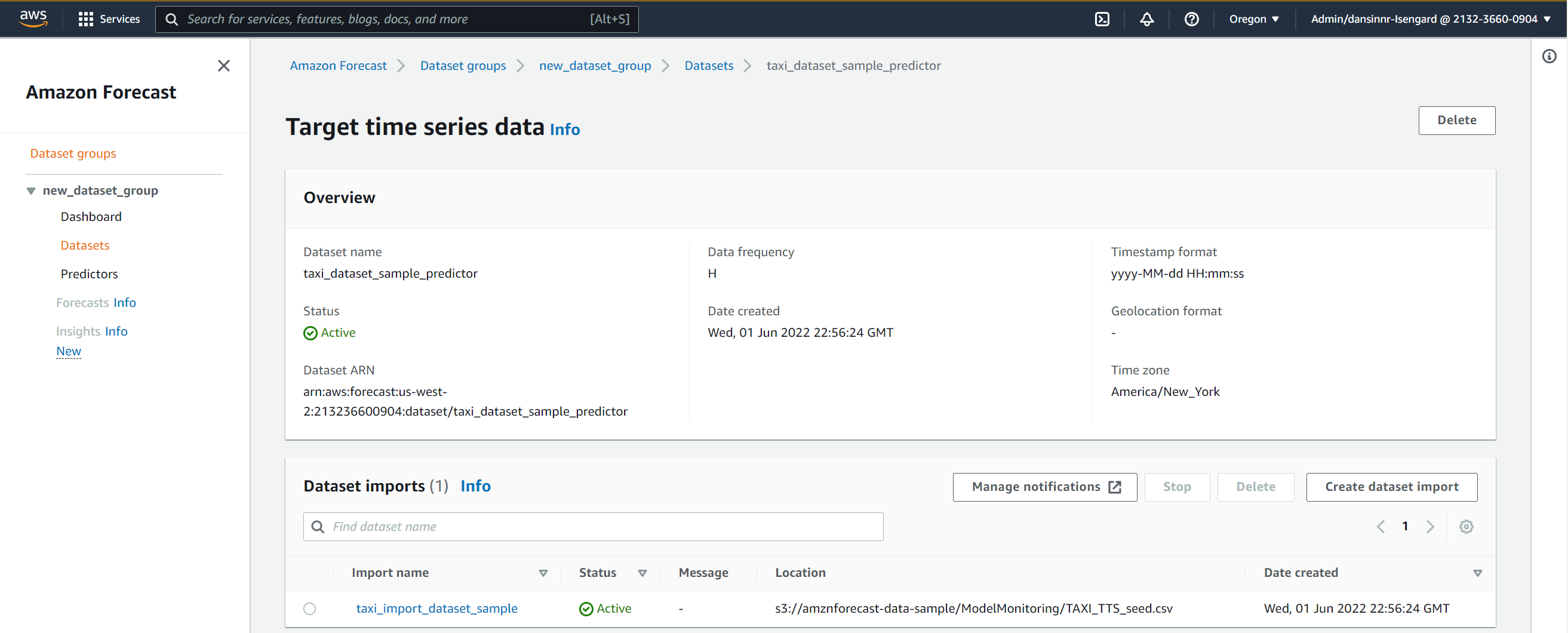Go to the AWS home logo

point(33,19)
